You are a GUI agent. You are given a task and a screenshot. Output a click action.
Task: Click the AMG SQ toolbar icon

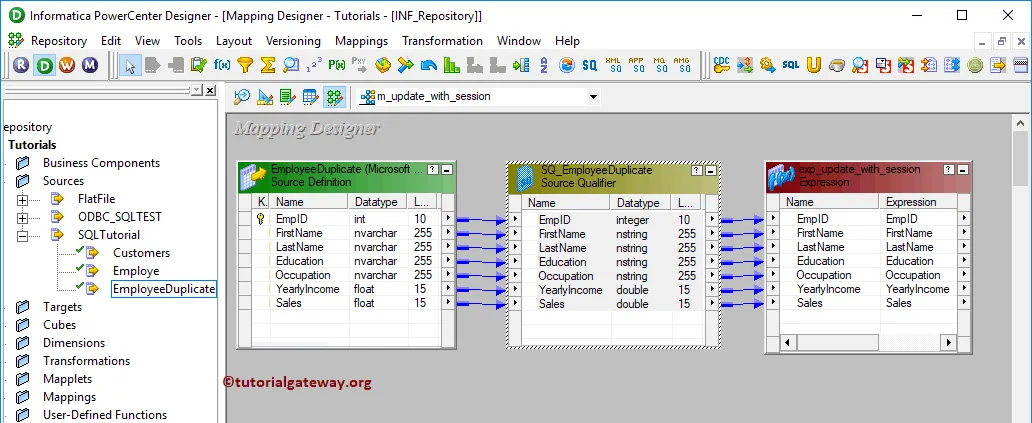click(682, 65)
